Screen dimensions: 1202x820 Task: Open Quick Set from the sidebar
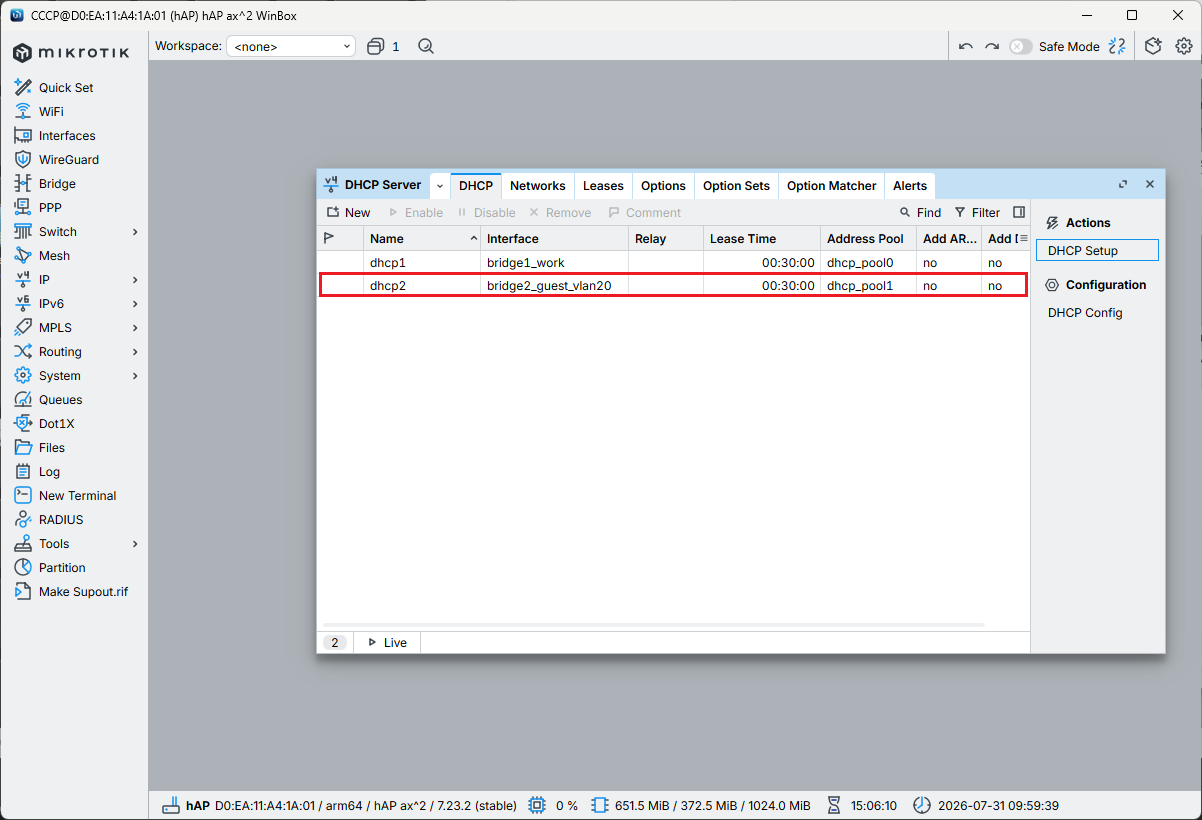pos(66,87)
